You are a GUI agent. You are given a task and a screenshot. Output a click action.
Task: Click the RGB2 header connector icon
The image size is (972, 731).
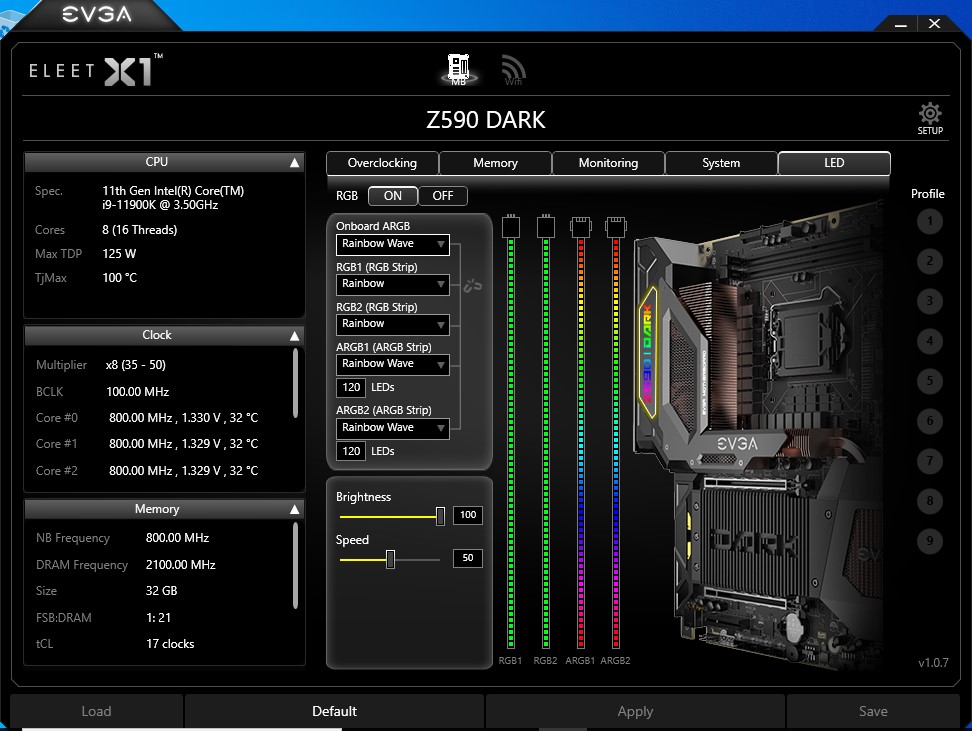pyautogui.click(x=546, y=226)
